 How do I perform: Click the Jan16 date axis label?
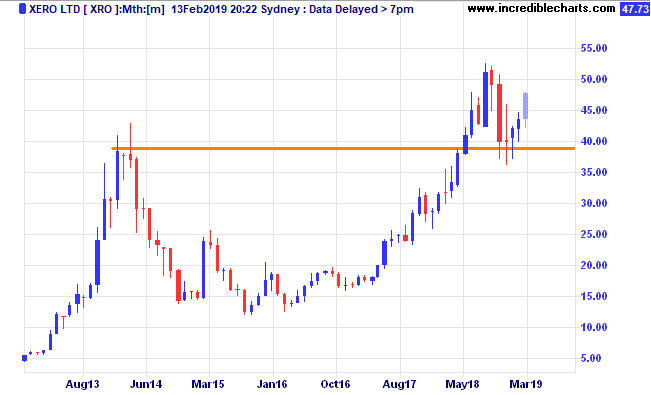272,384
